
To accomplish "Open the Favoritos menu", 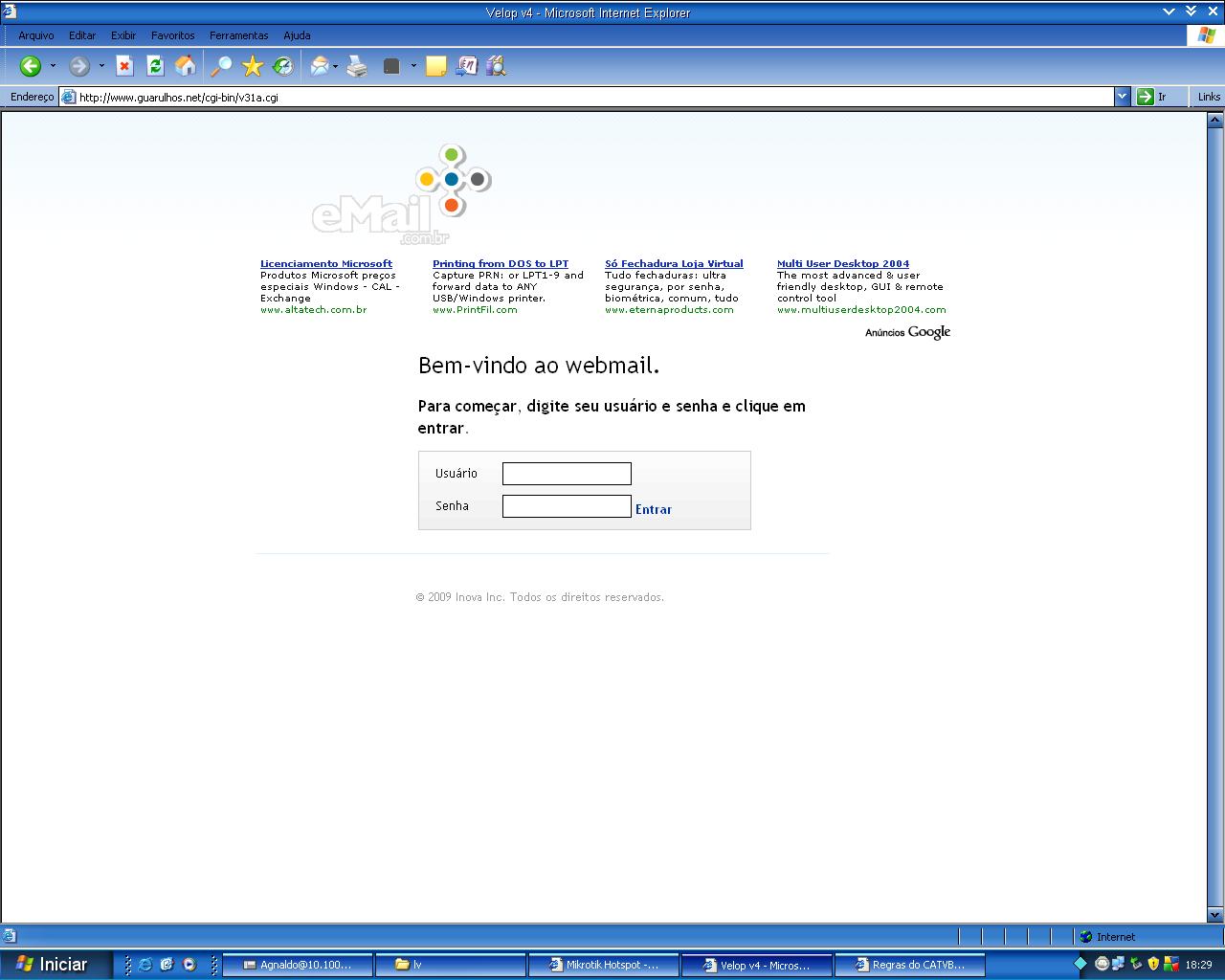I will [173, 35].
